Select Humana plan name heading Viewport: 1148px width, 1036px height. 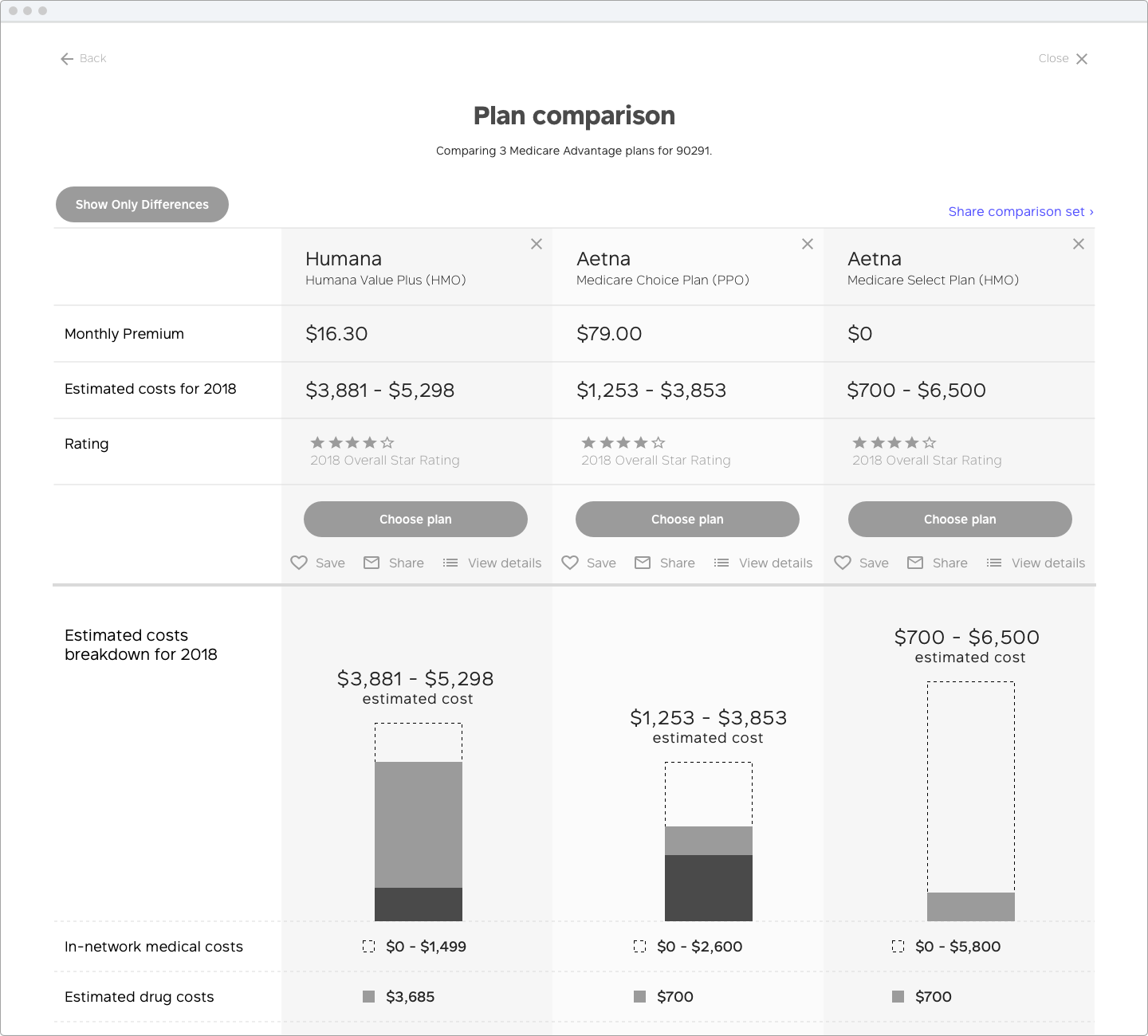pos(344,259)
